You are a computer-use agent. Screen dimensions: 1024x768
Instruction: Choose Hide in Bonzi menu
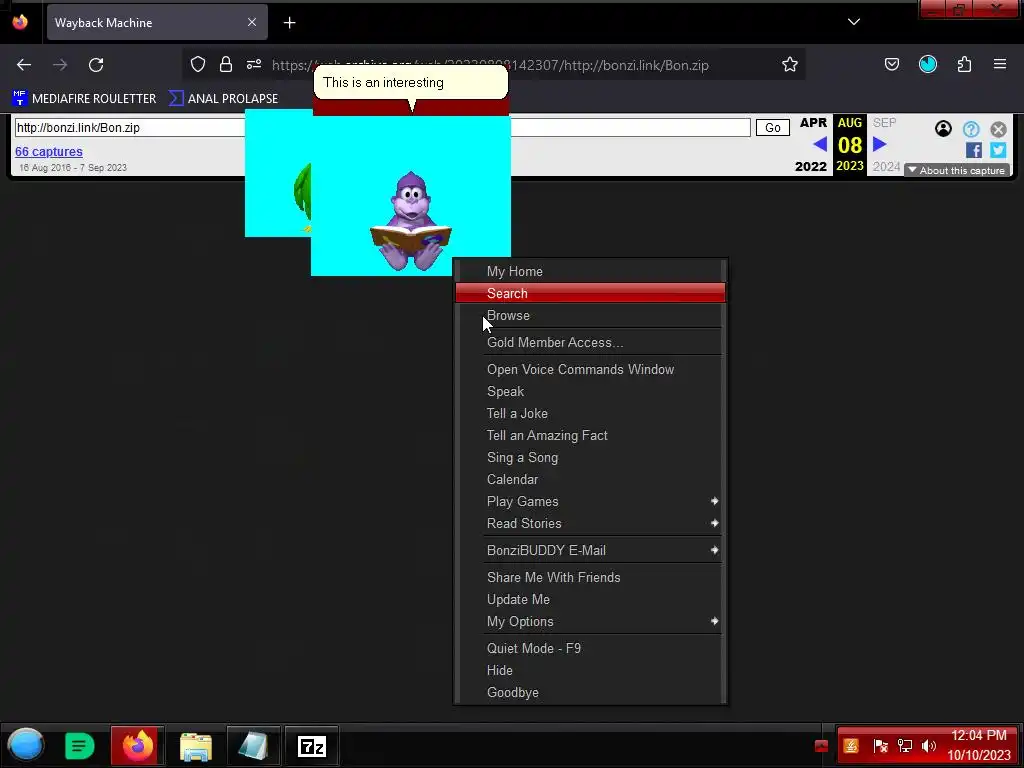point(590,671)
